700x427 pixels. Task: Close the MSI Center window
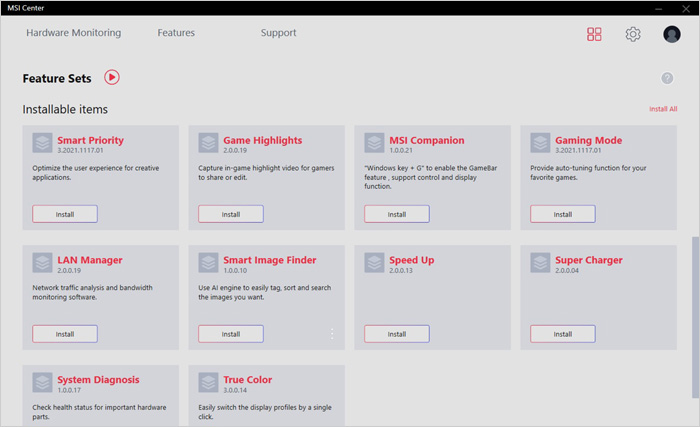(x=686, y=8)
